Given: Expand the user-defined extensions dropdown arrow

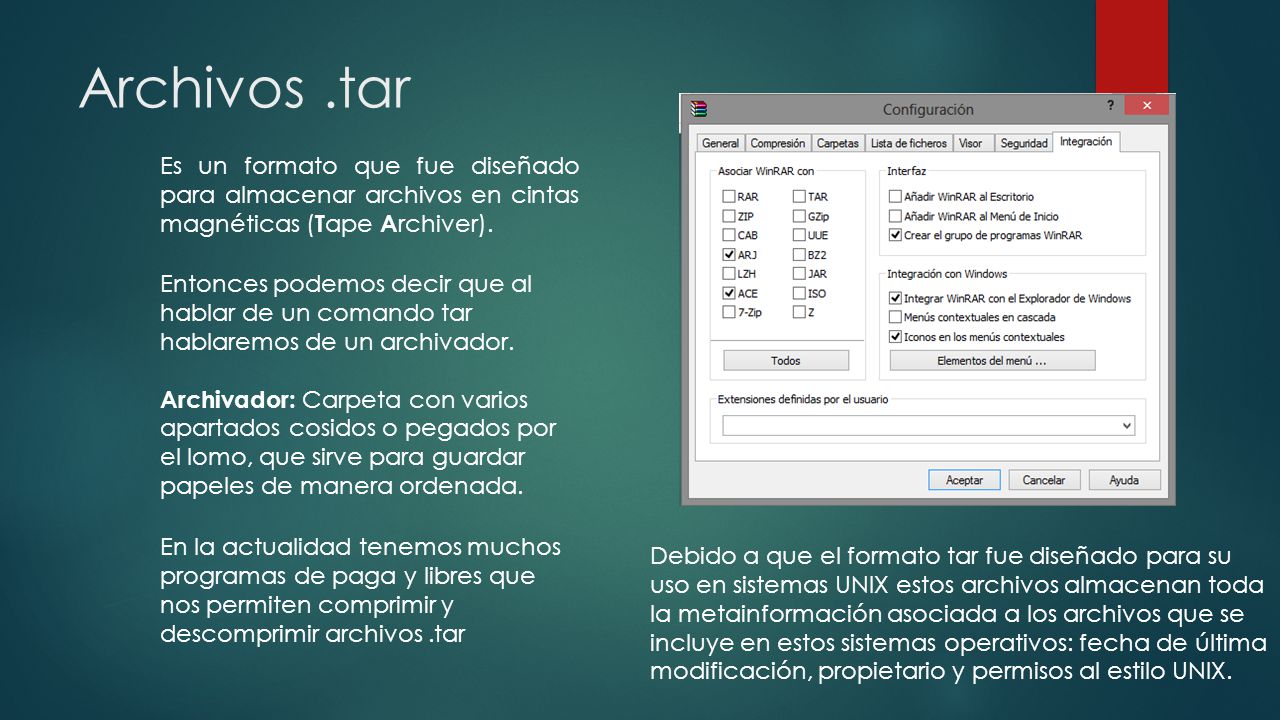Looking at the screenshot, I should 1127,426.
